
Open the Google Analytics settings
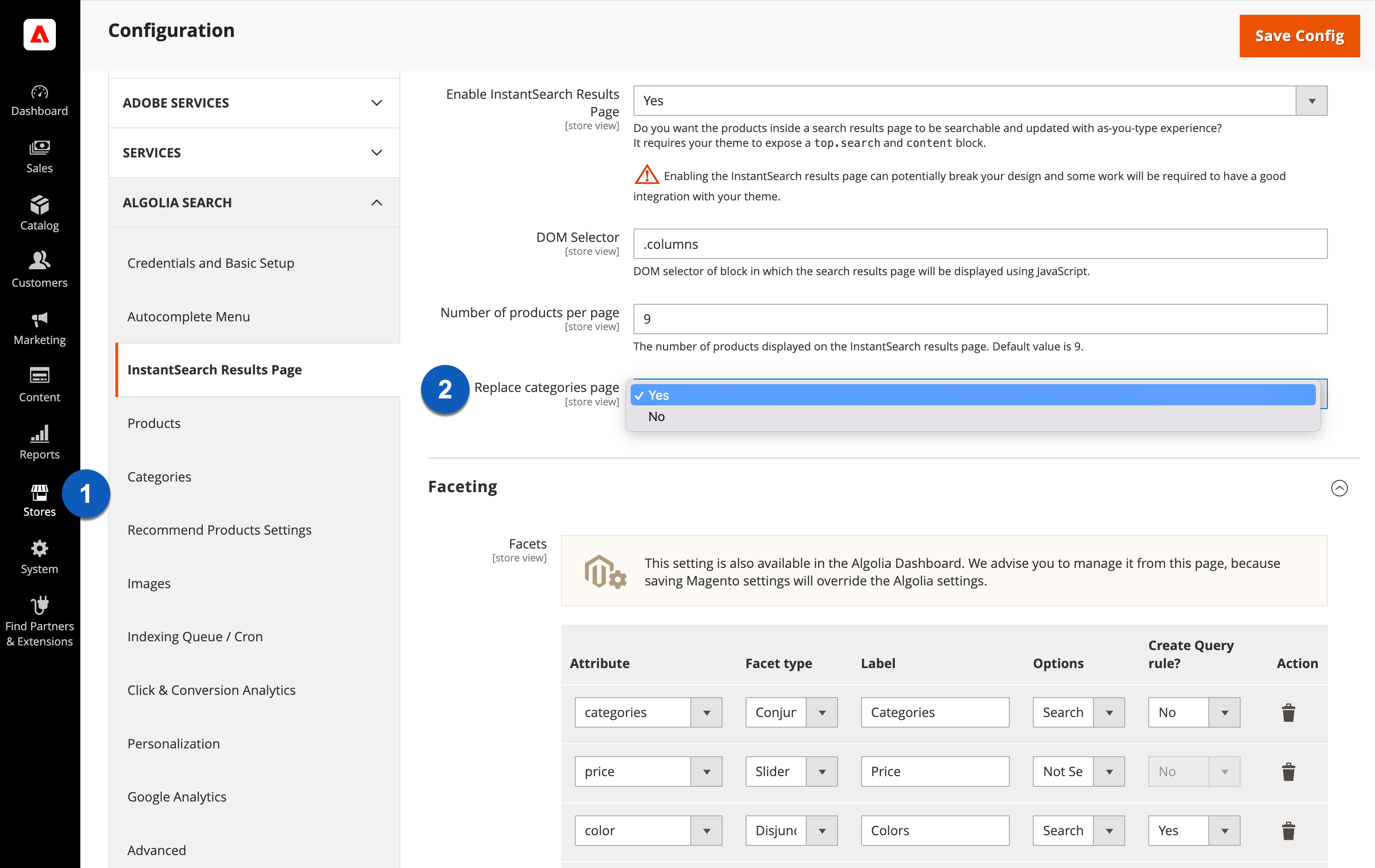(x=176, y=796)
